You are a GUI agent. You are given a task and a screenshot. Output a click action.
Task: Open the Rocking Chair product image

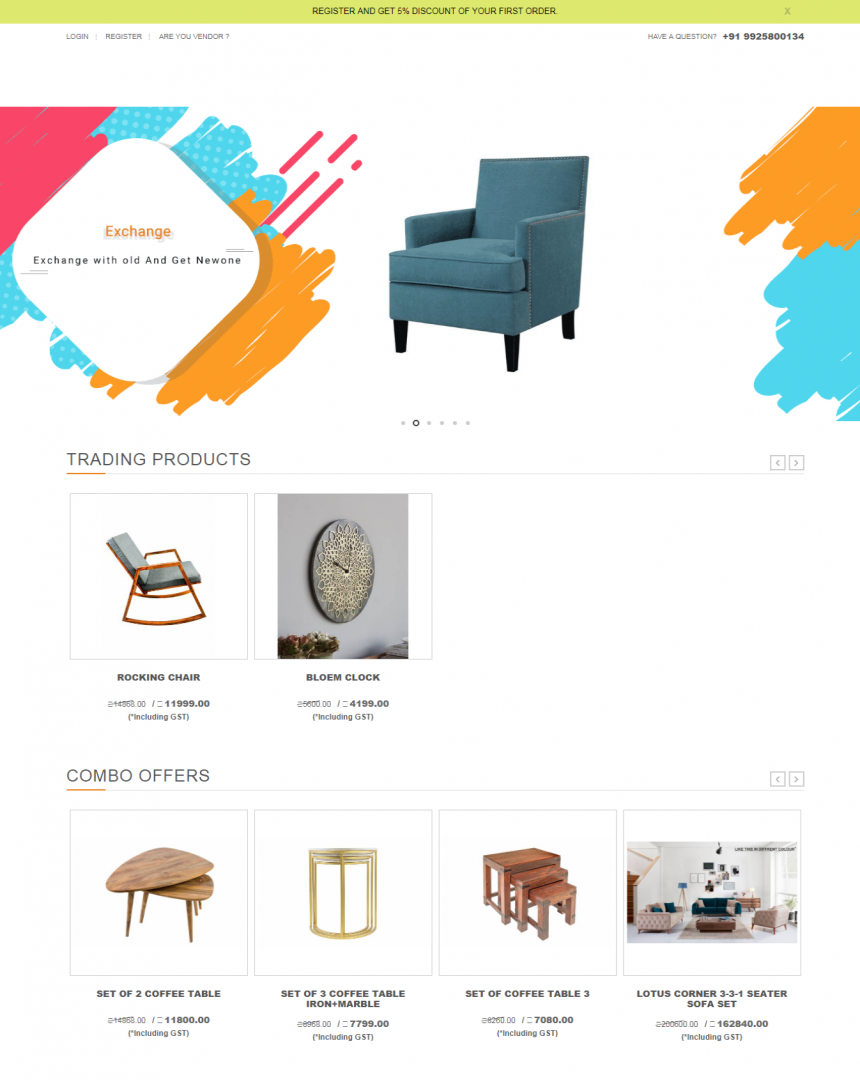[x=158, y=577]
